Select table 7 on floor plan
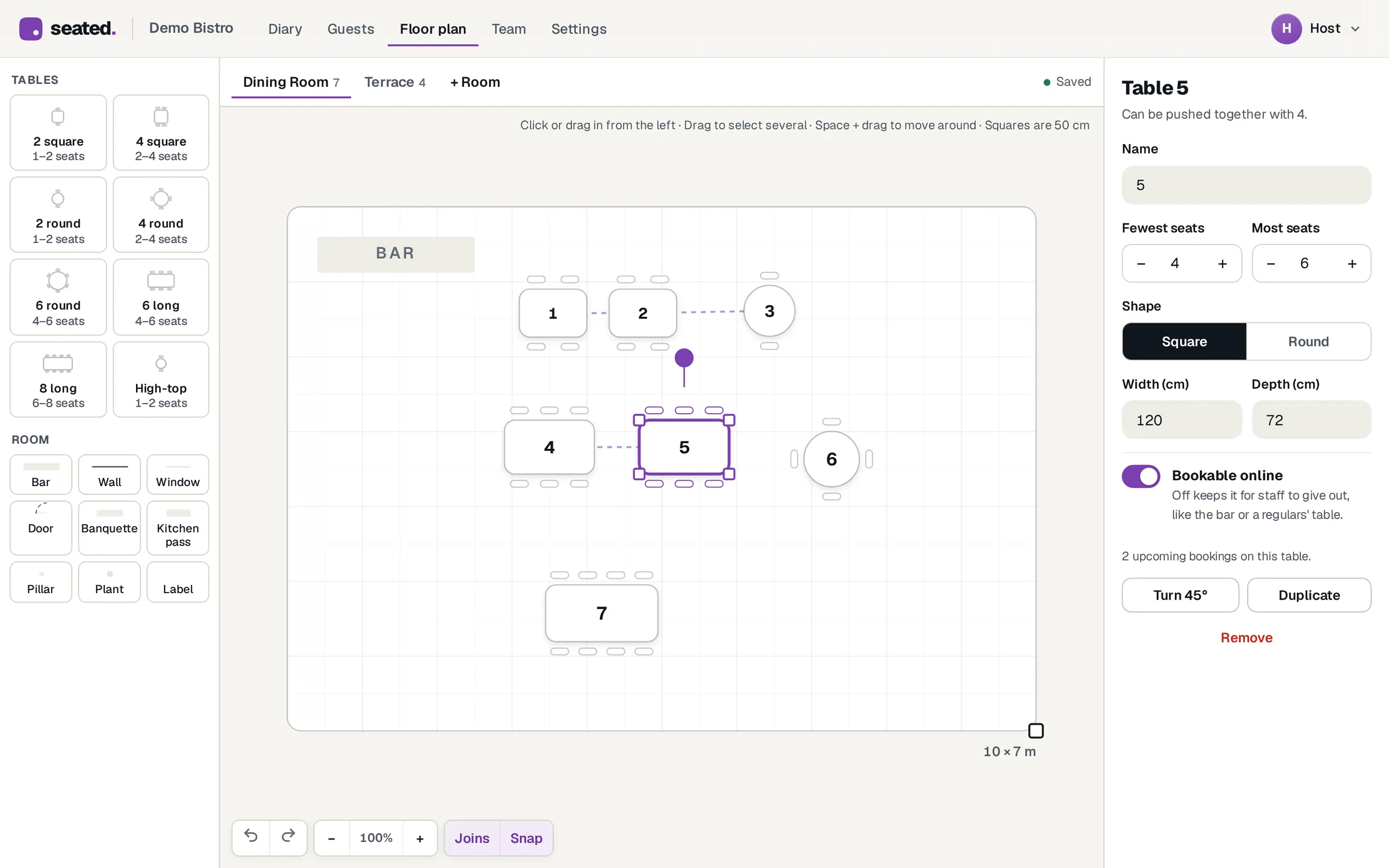This screenshot has width=1389, height=868. tap(601, 613)
